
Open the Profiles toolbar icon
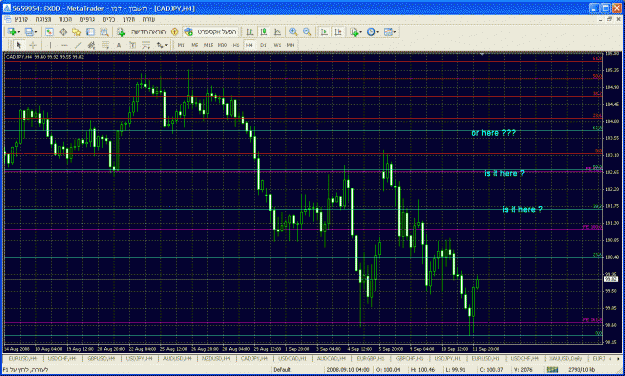29,32
